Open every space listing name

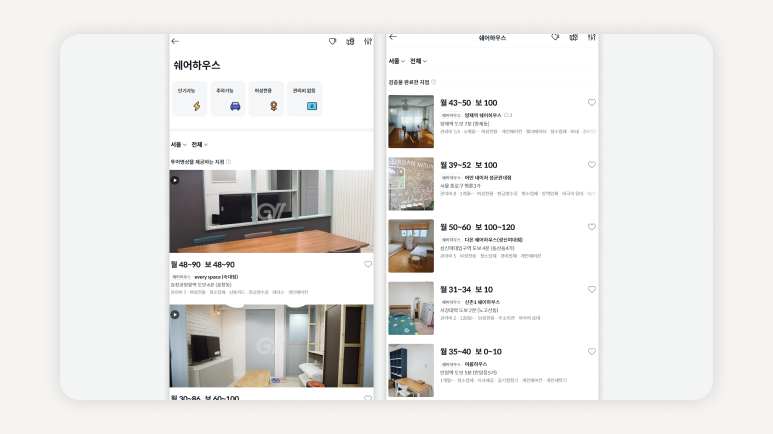(x=216, y=277)
